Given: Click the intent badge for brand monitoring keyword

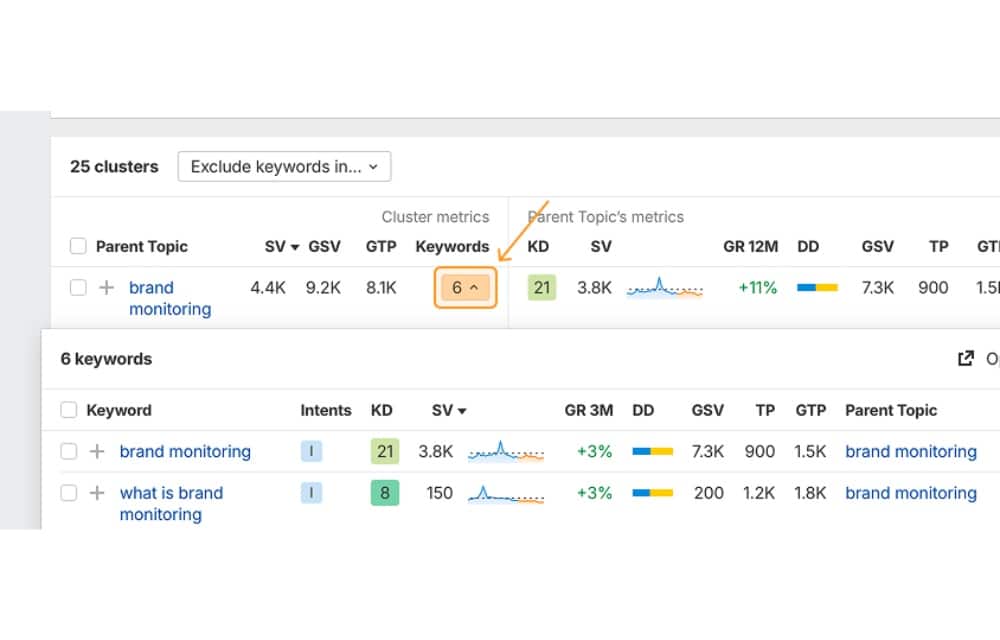Looking at the screenshot, I should pos(311,451).
